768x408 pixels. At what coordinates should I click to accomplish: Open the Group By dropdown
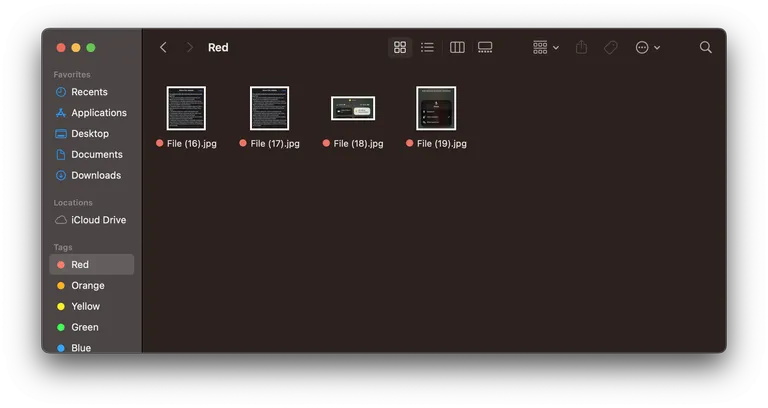click(546, 47)
